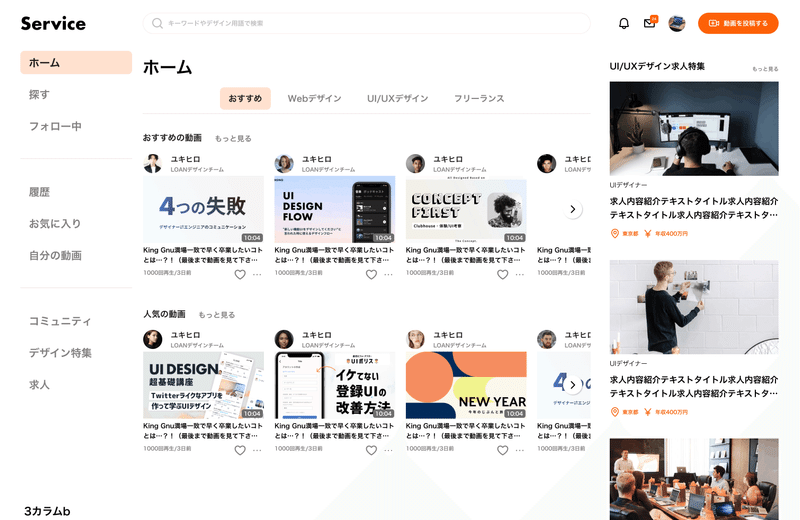
Task: Switch to the Webデザイン tab
Action: (x=314, y=98)
